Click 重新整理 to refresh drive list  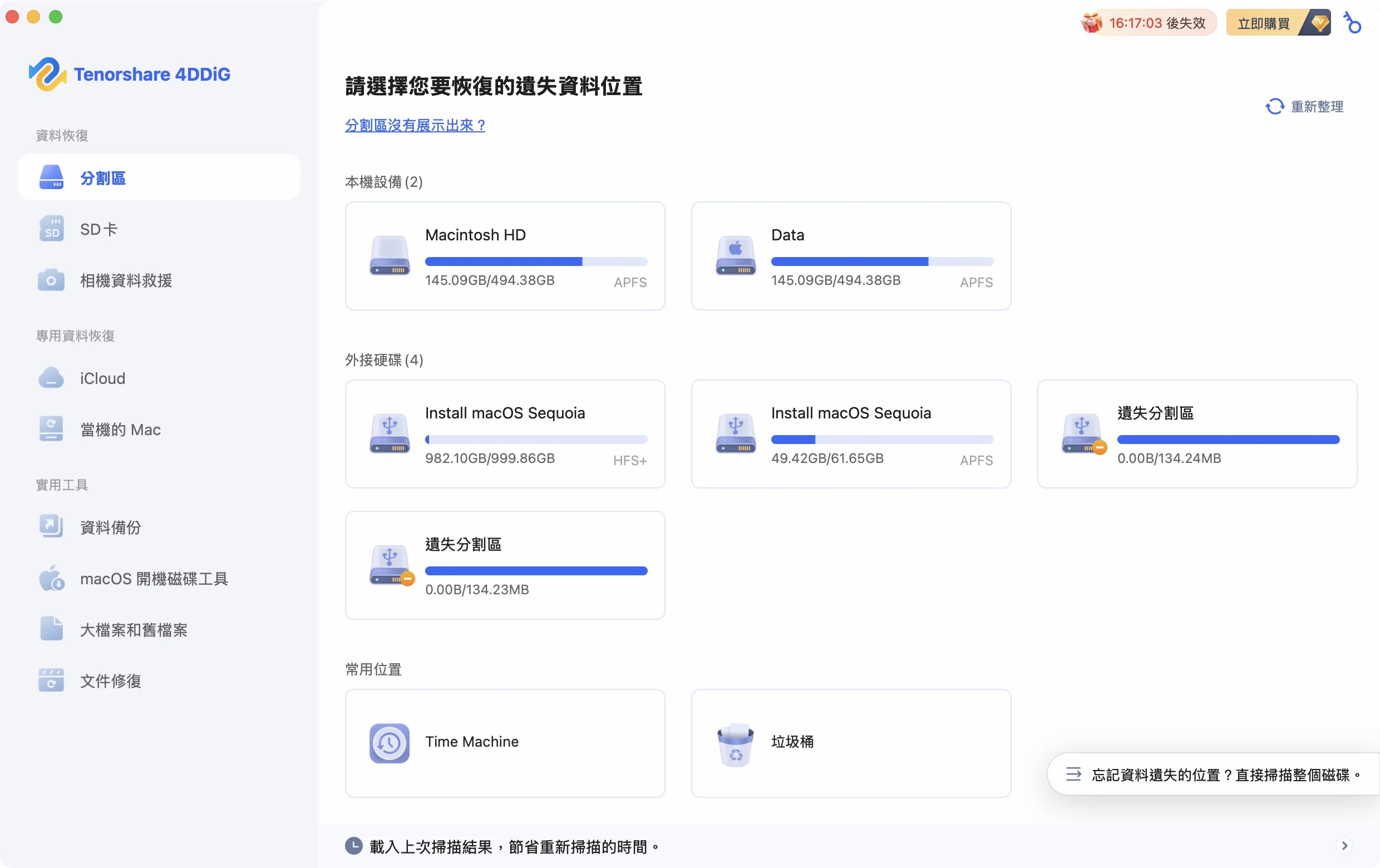click(x=1305, y=107)
